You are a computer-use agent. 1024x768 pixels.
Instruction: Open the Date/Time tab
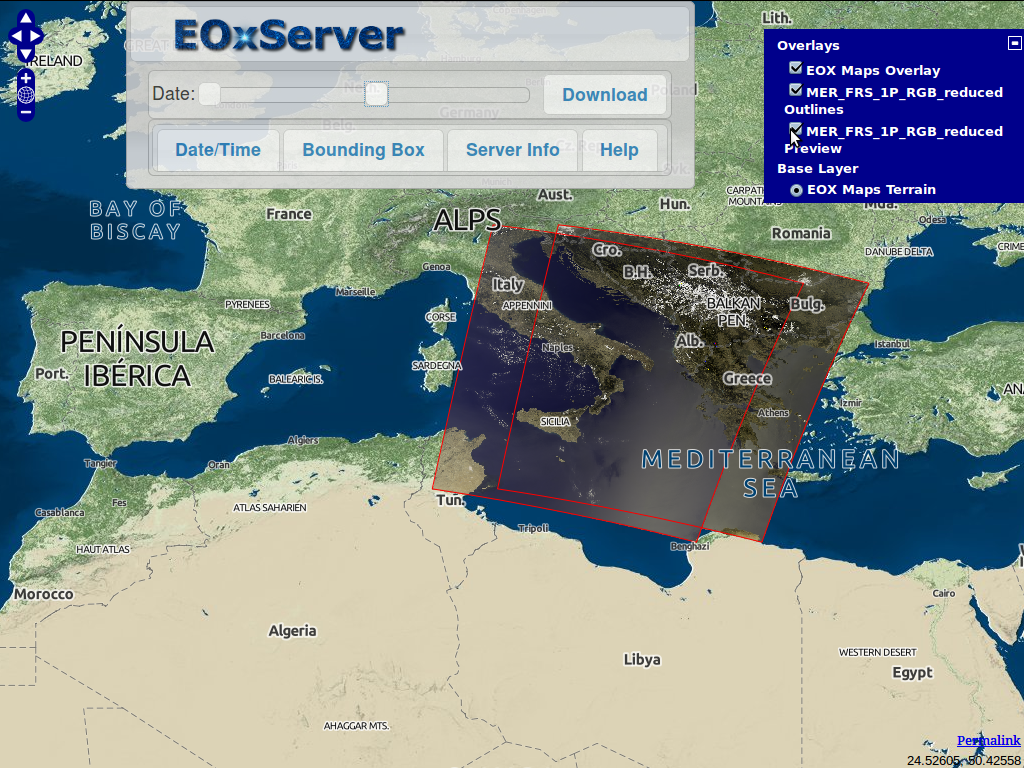tap(218, 150)
